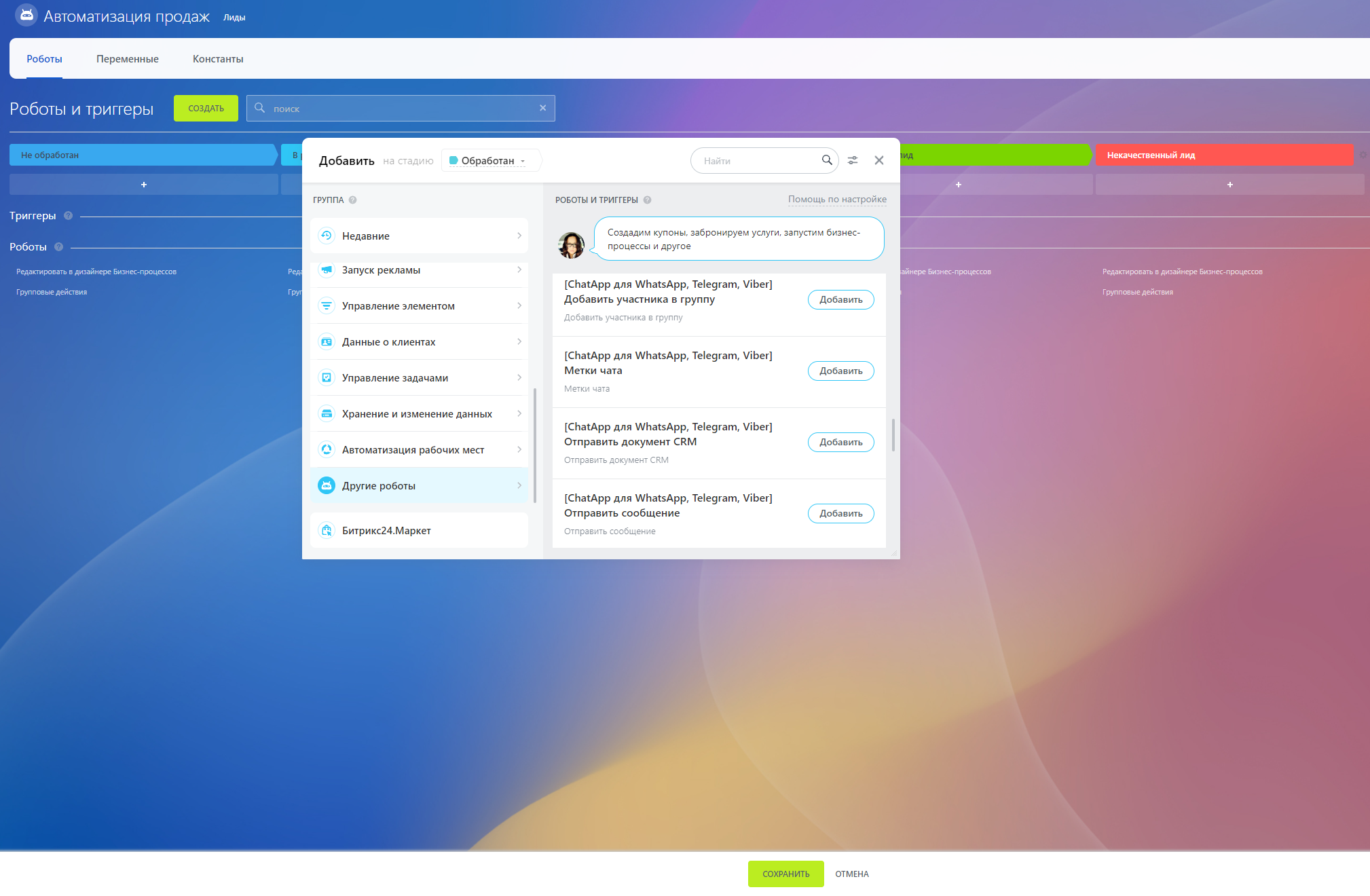The height and width of the screenshot is (896, 1370).
Task: Click help question mark next to Триггеры
Action: 68,216
